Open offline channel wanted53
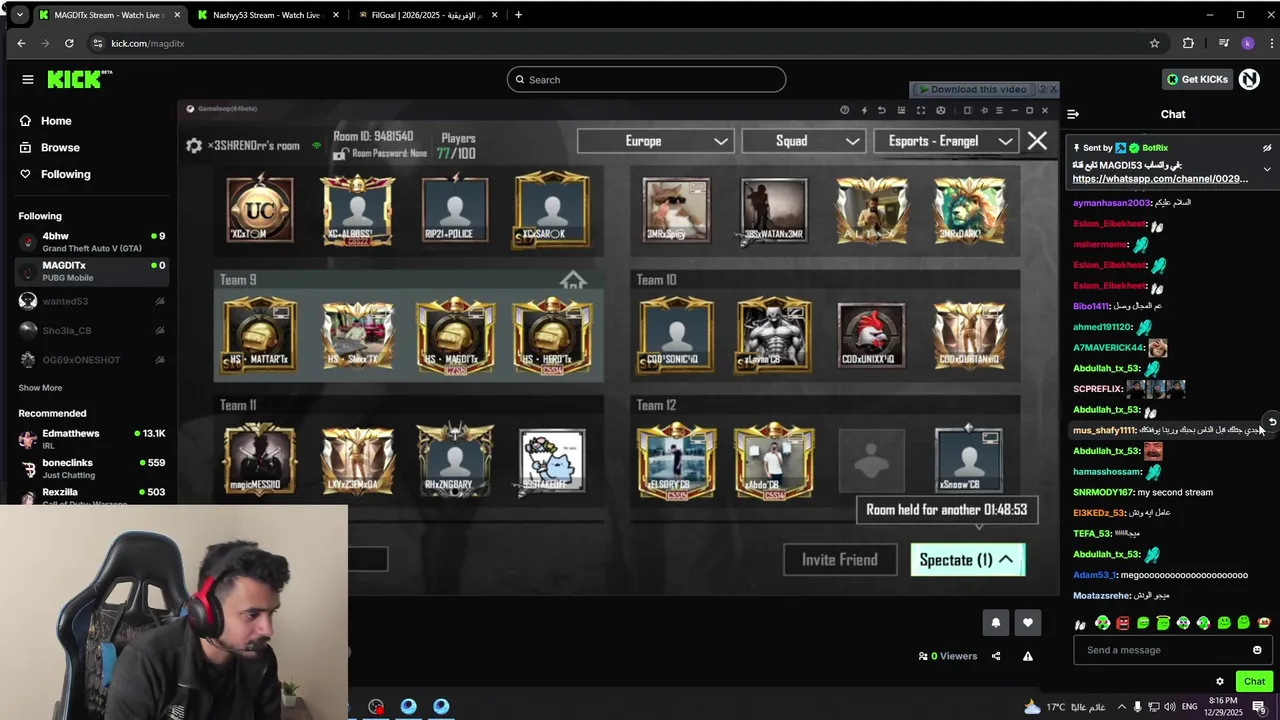Viewport: 1280px width, 720px height. (91, 301)
